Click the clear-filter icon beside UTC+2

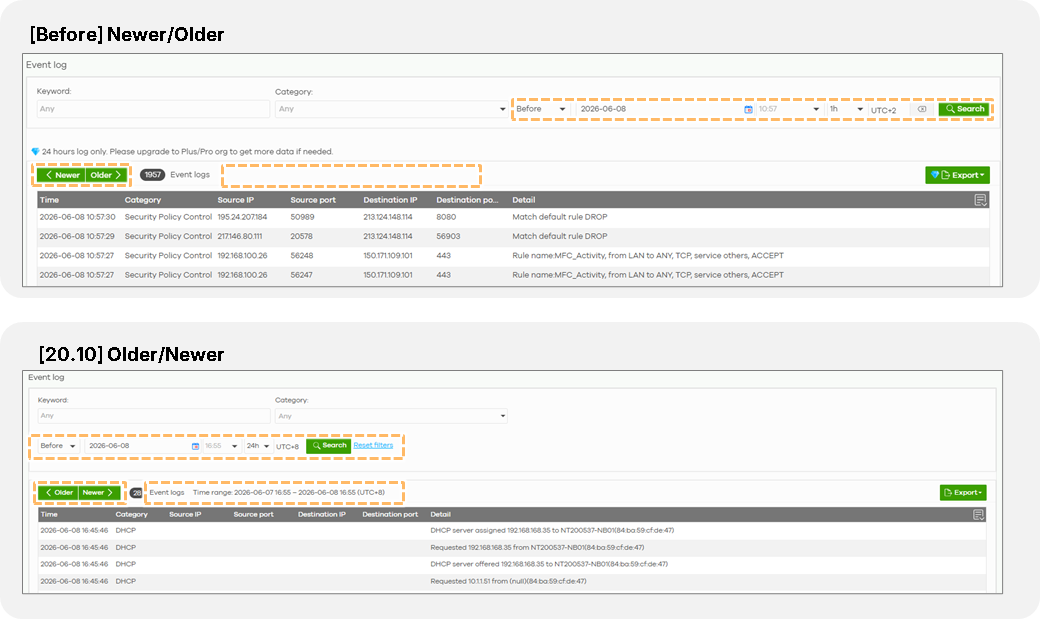coord(922,109)
